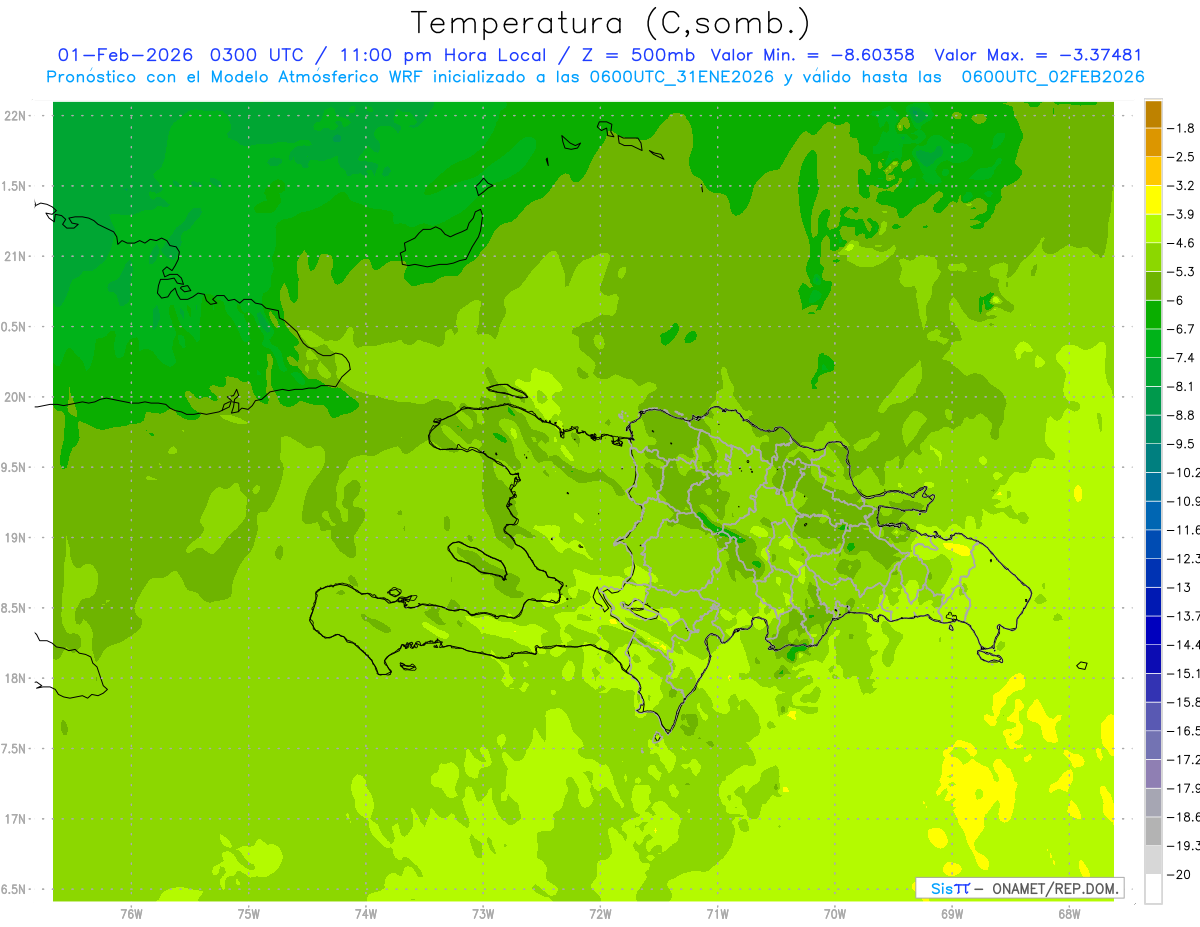
Task: Click the "70W" longitude label
Action: tap(835, 913)
